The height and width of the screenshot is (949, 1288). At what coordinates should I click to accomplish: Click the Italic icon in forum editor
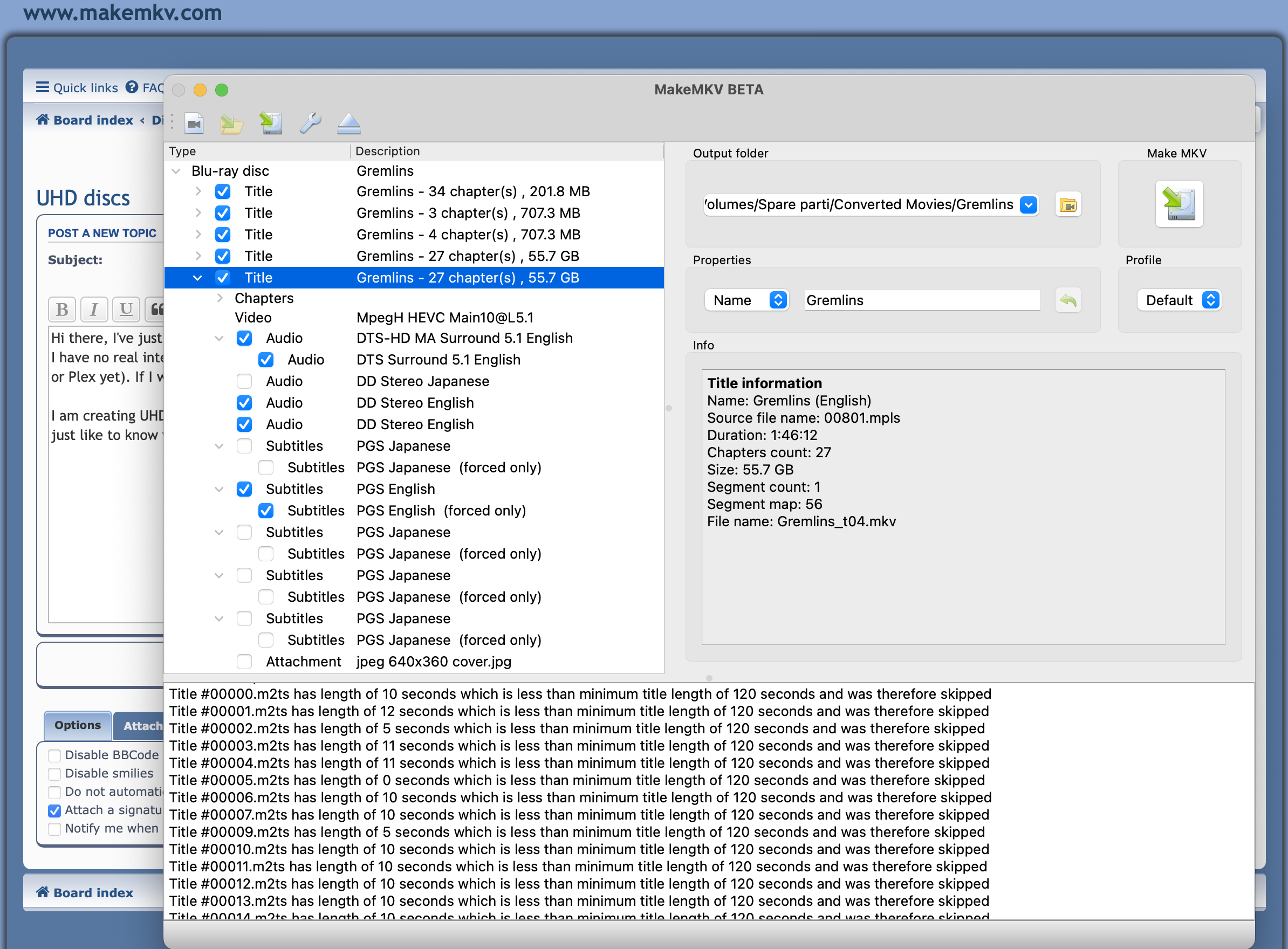point(94,310)
